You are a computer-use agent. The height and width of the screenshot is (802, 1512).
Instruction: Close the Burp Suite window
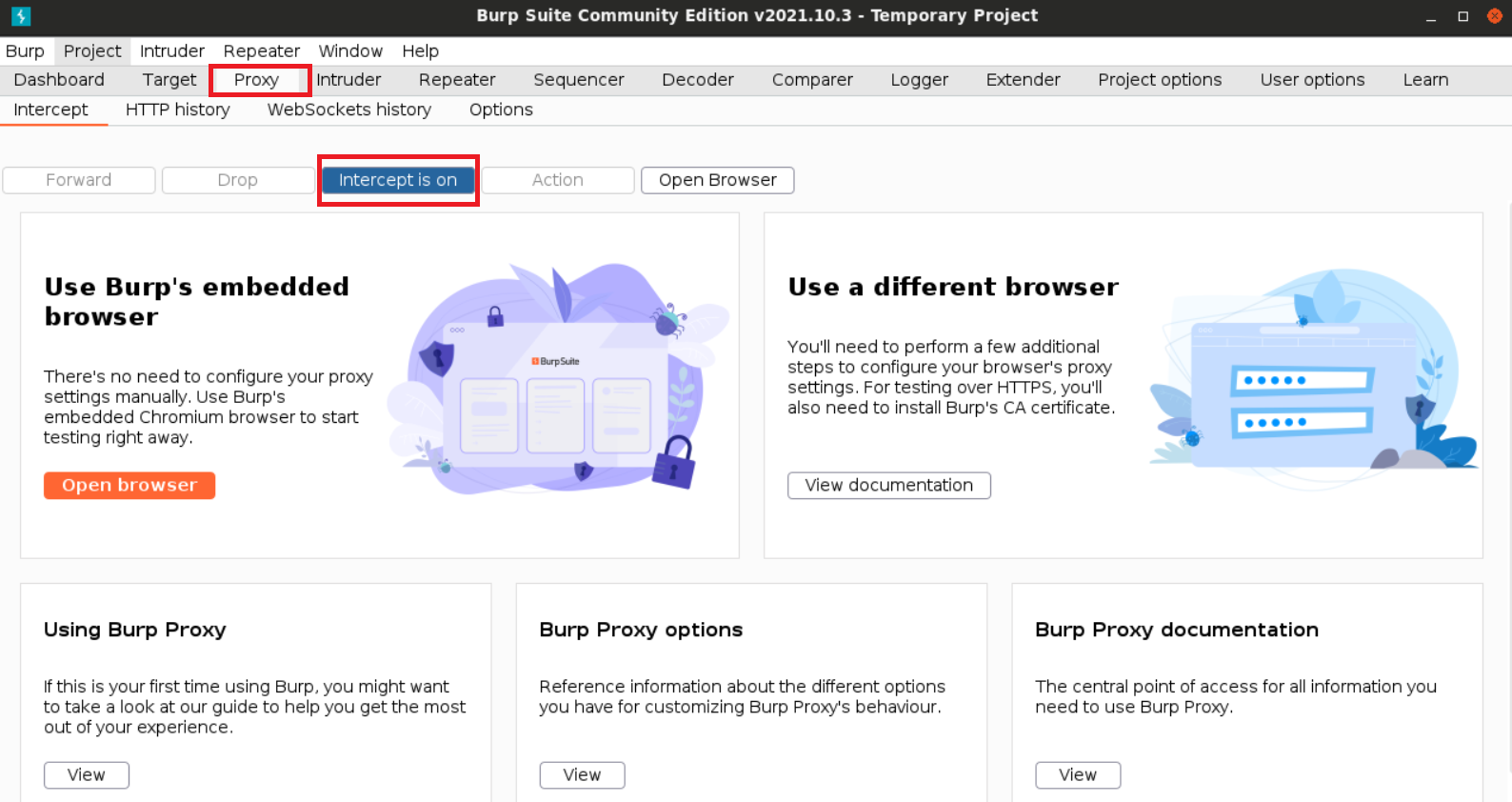[1495, 16]
